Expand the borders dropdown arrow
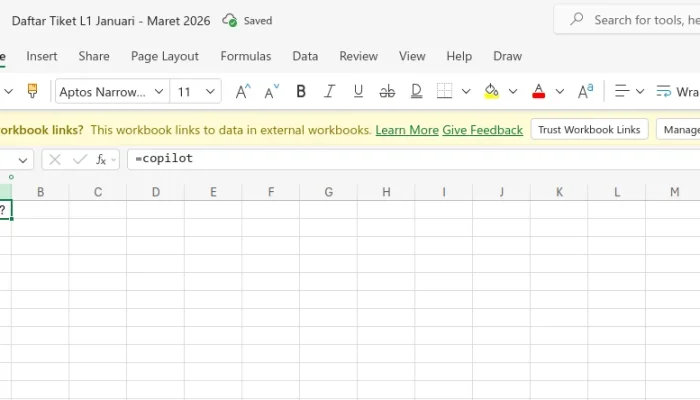 click(x=466, y=92)
